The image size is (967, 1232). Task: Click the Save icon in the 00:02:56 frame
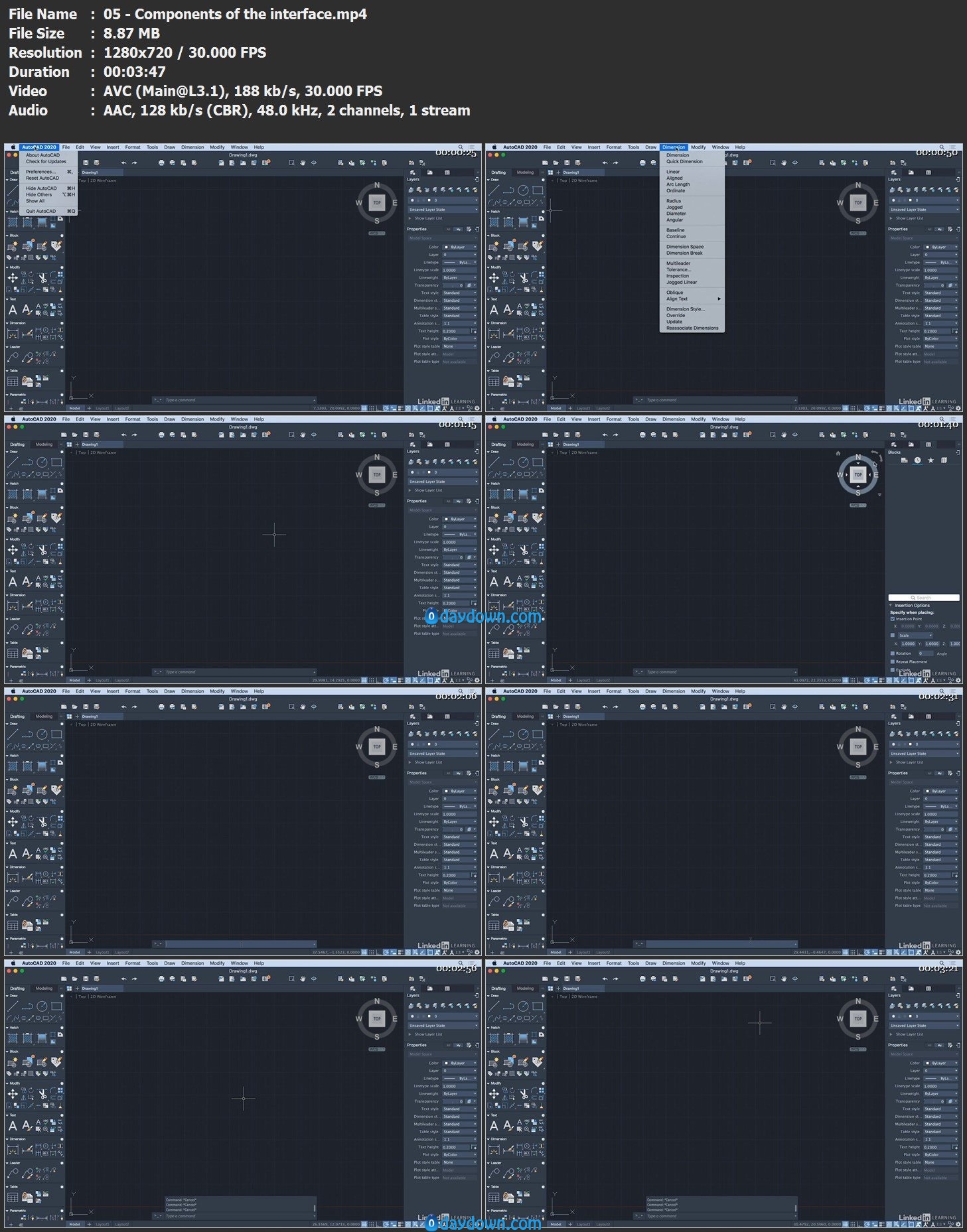(86, 979)
